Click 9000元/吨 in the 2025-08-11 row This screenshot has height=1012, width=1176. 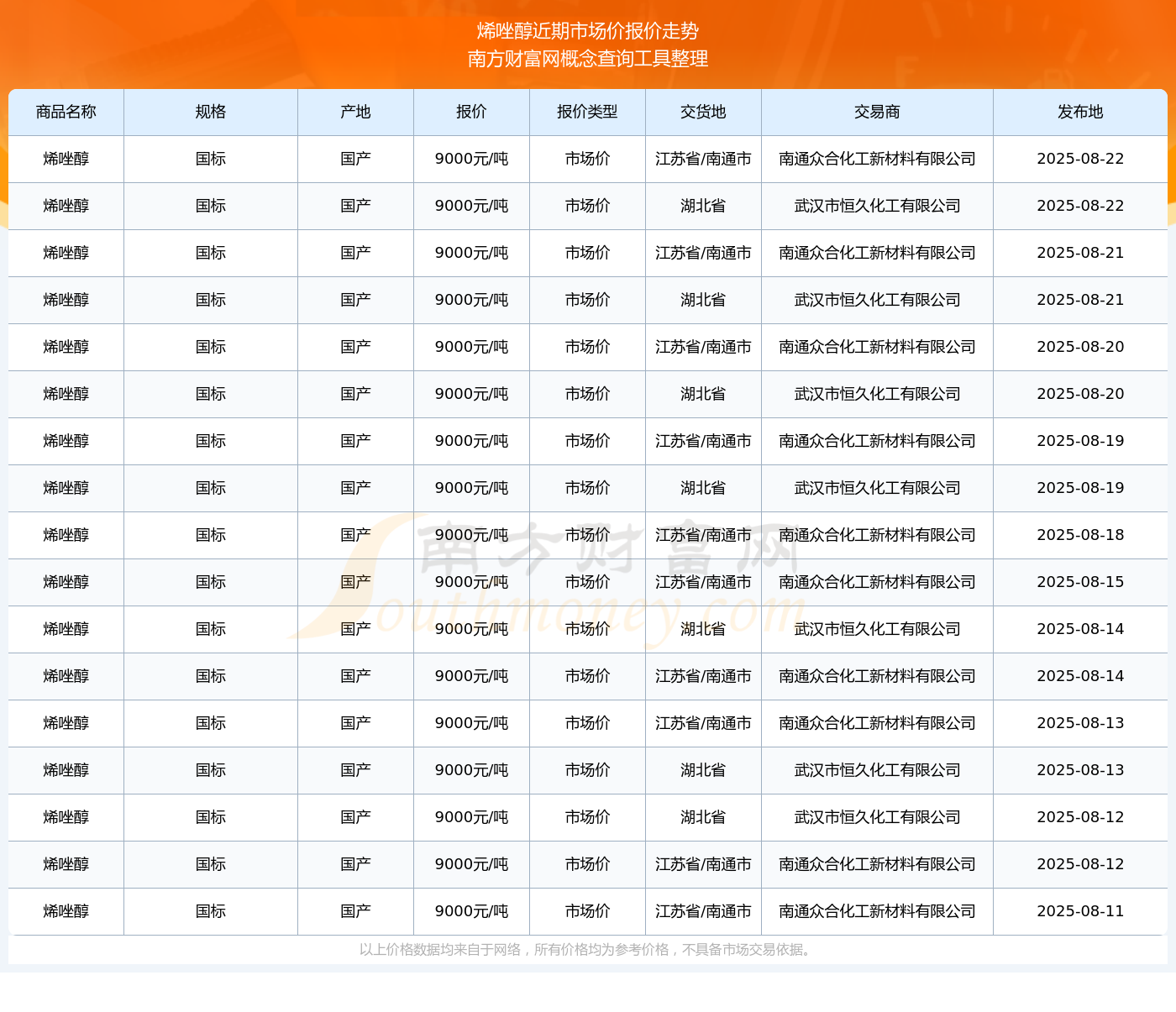click(x=472, y=911)
